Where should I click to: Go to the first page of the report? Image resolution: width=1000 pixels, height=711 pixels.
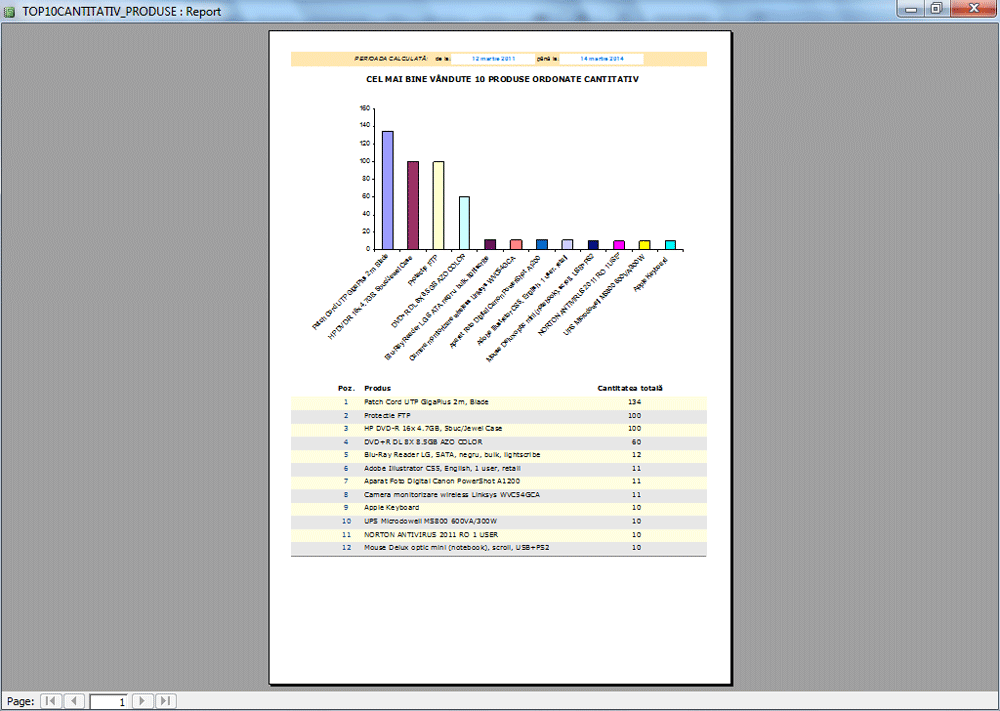[x=50, y=701]
